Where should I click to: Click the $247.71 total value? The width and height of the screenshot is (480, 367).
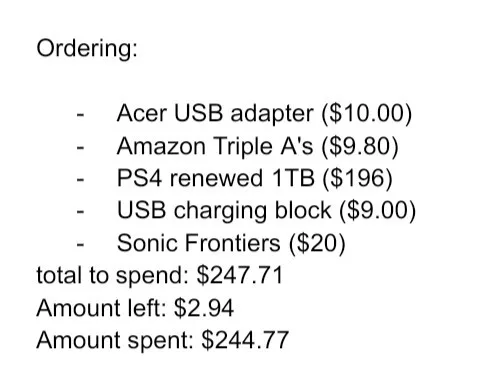[x=240, y=275]
